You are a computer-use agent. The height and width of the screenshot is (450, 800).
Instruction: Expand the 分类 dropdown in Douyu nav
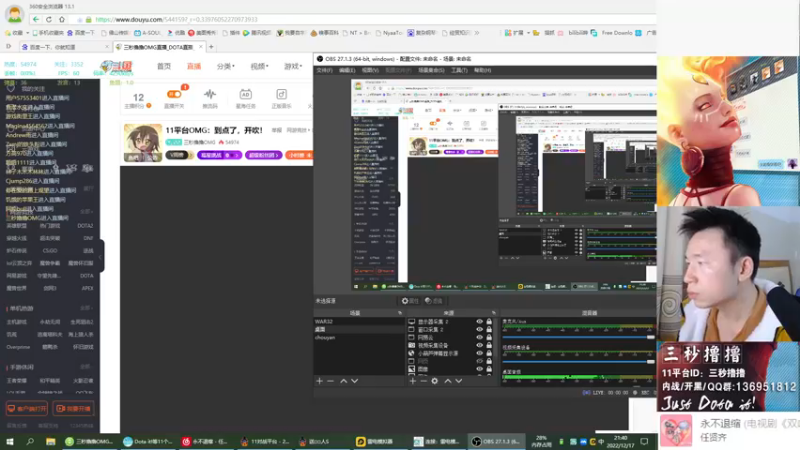tap(226, 66)
